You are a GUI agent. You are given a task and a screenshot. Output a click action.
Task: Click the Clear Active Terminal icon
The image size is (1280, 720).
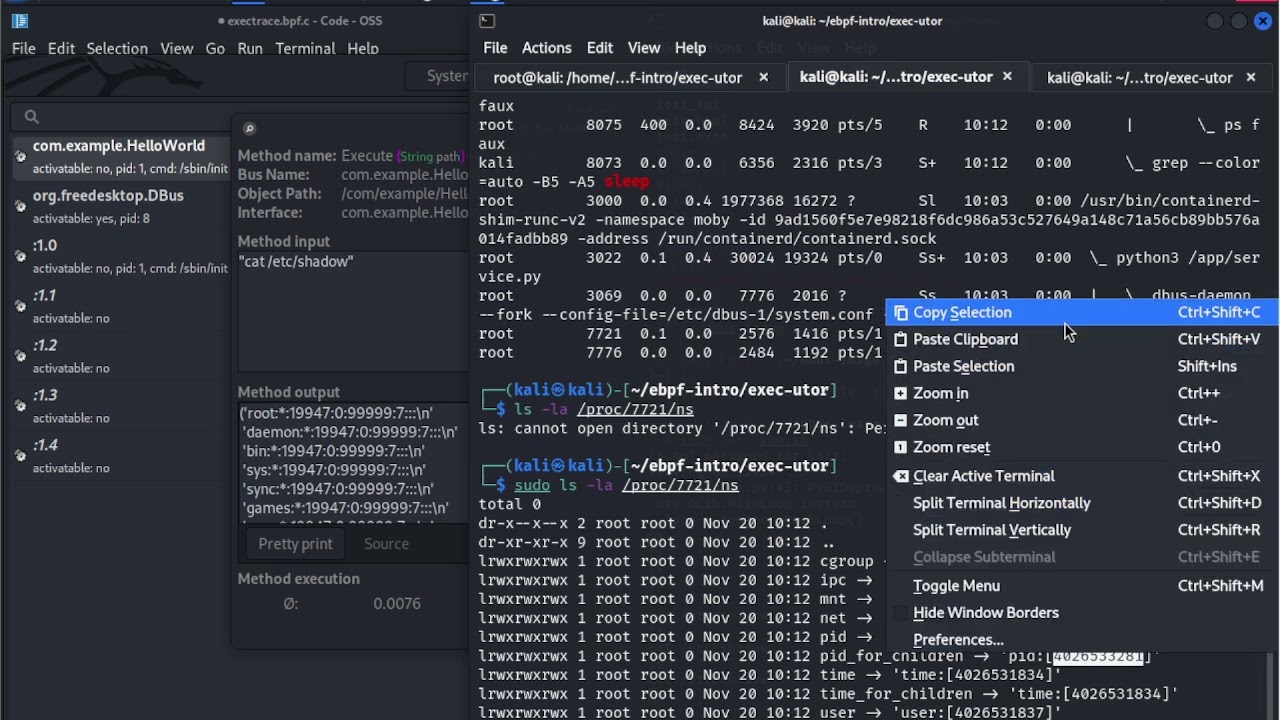pos(900,476)
